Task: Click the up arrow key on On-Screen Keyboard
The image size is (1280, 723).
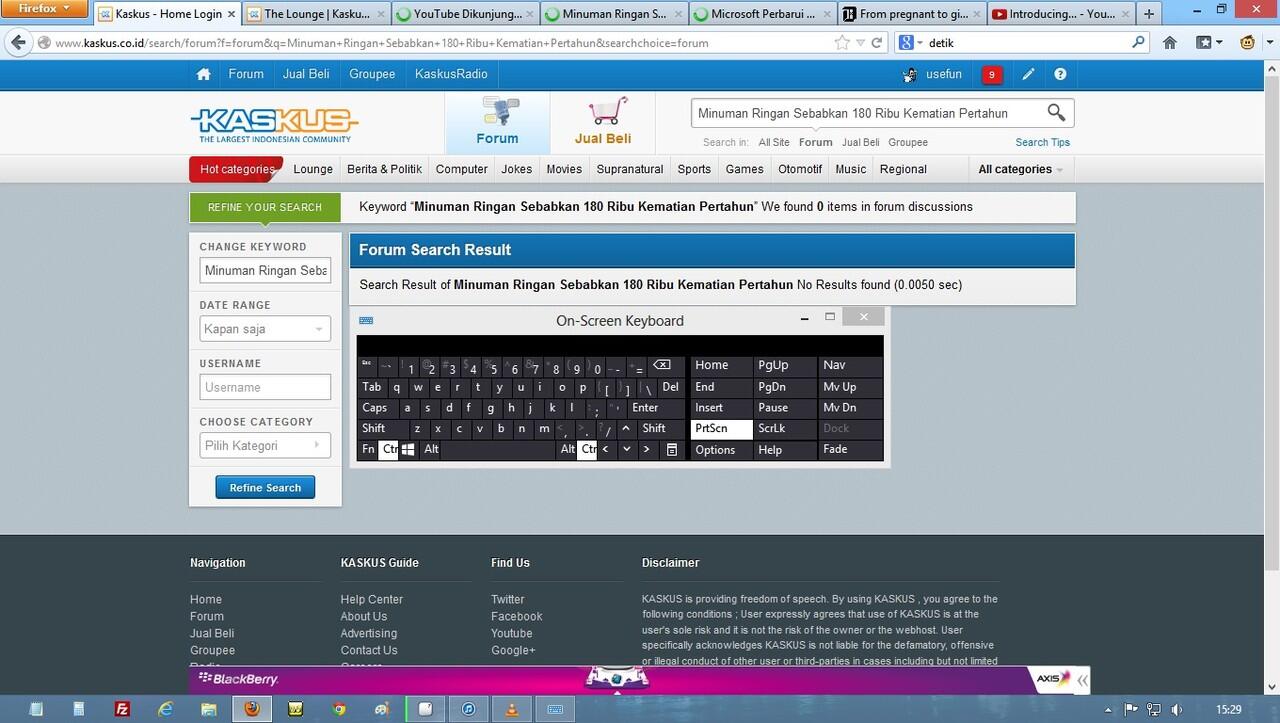Action: [x=626, y=429]
